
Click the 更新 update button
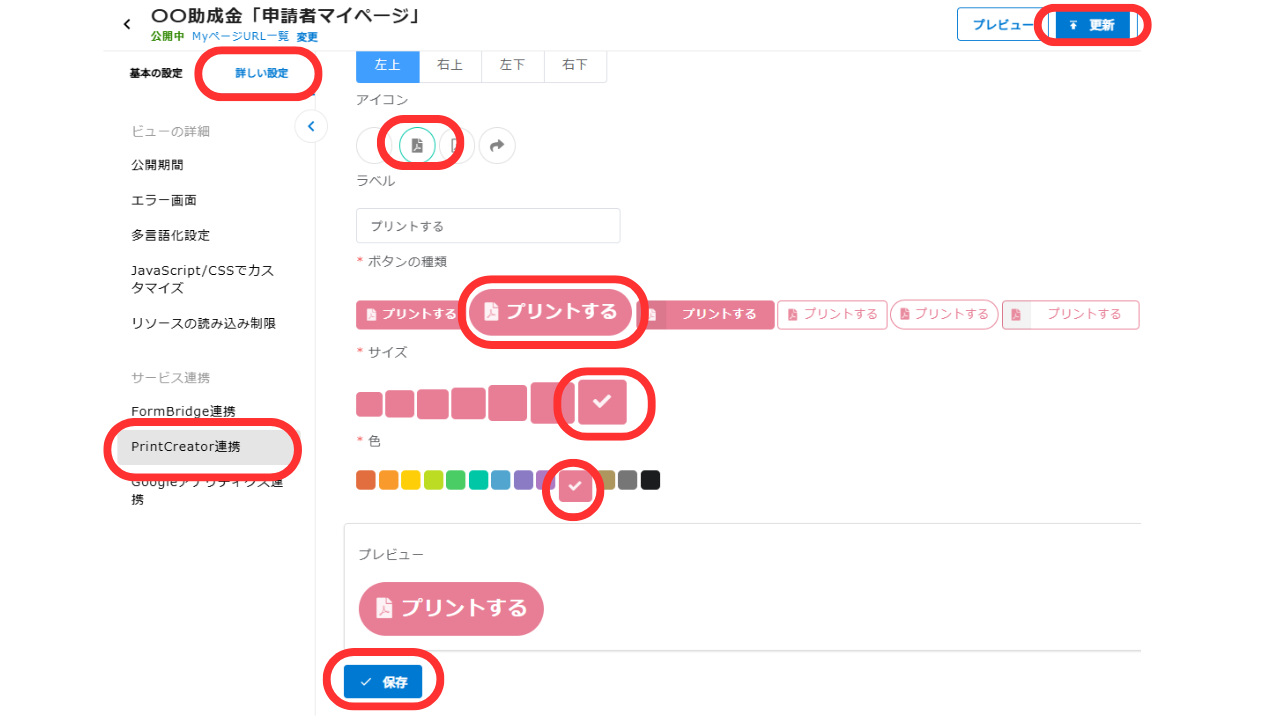(x=1093, y=24)
